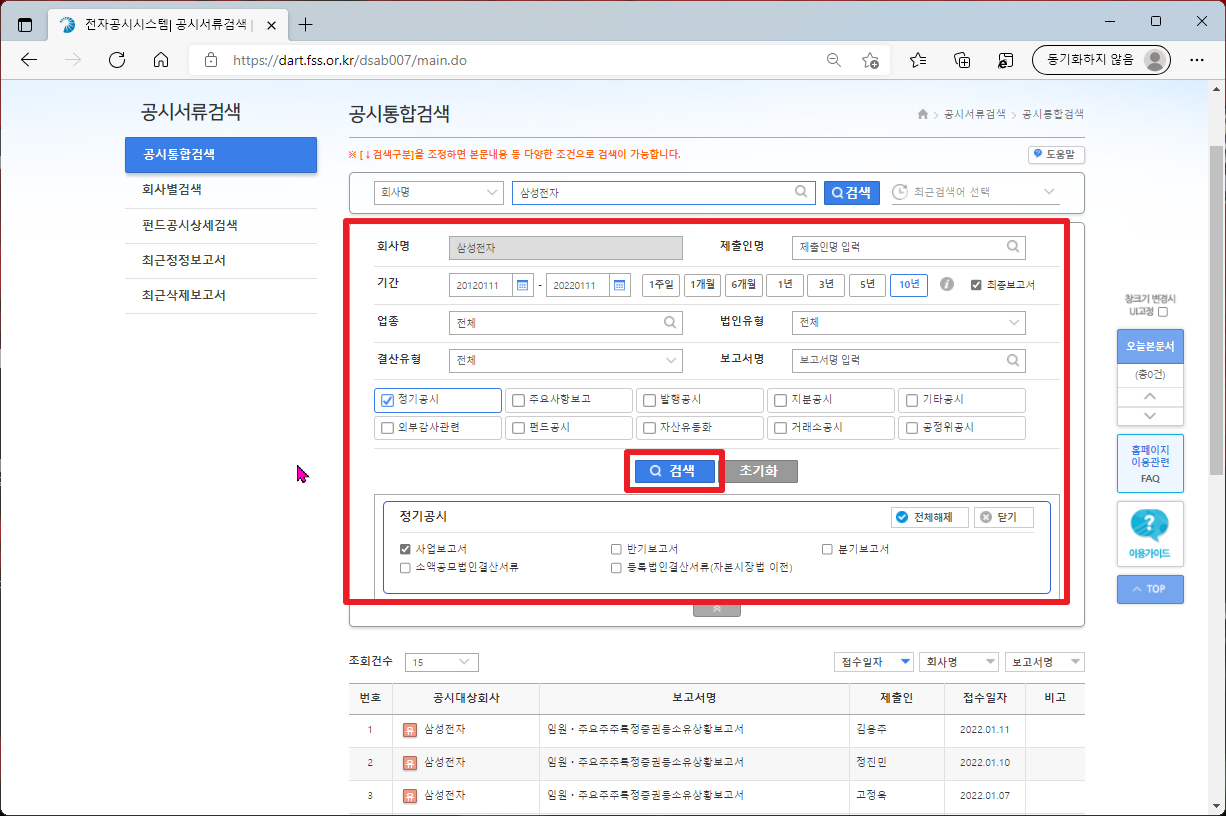Viewport: 1226px width, 816px height.
Task: Collapse the detail search panel arrow
Action: pos(717,608)
